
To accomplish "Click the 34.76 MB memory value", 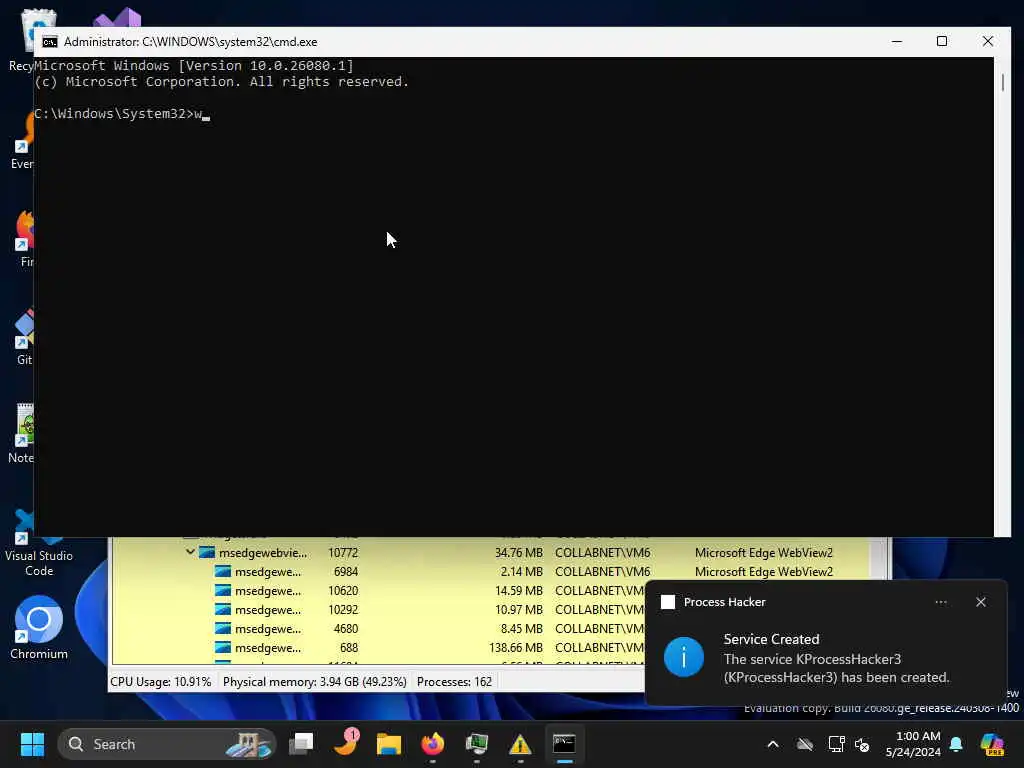I will (x=519, y=552).
